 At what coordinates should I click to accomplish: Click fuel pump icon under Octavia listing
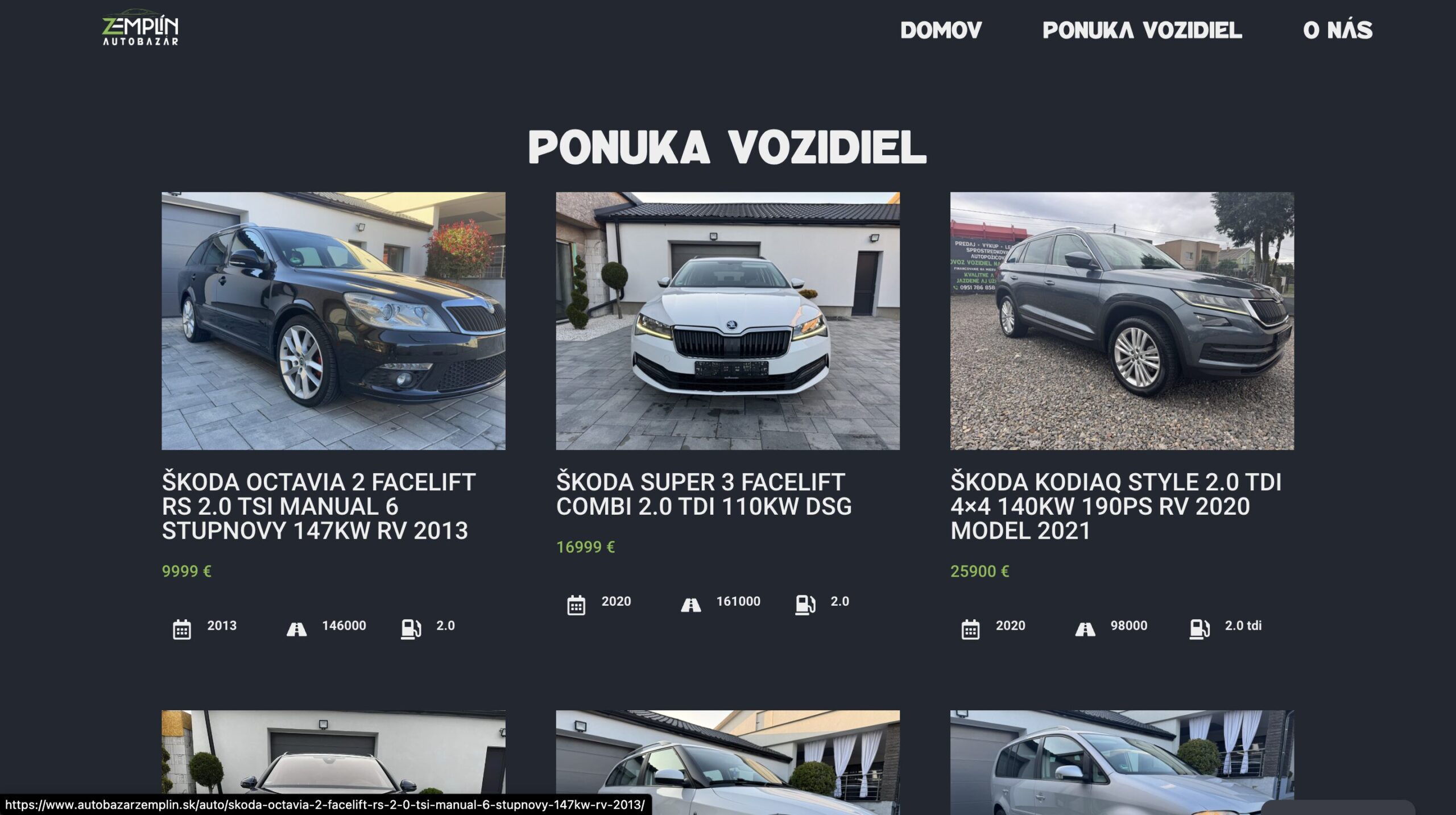(411, 630)
